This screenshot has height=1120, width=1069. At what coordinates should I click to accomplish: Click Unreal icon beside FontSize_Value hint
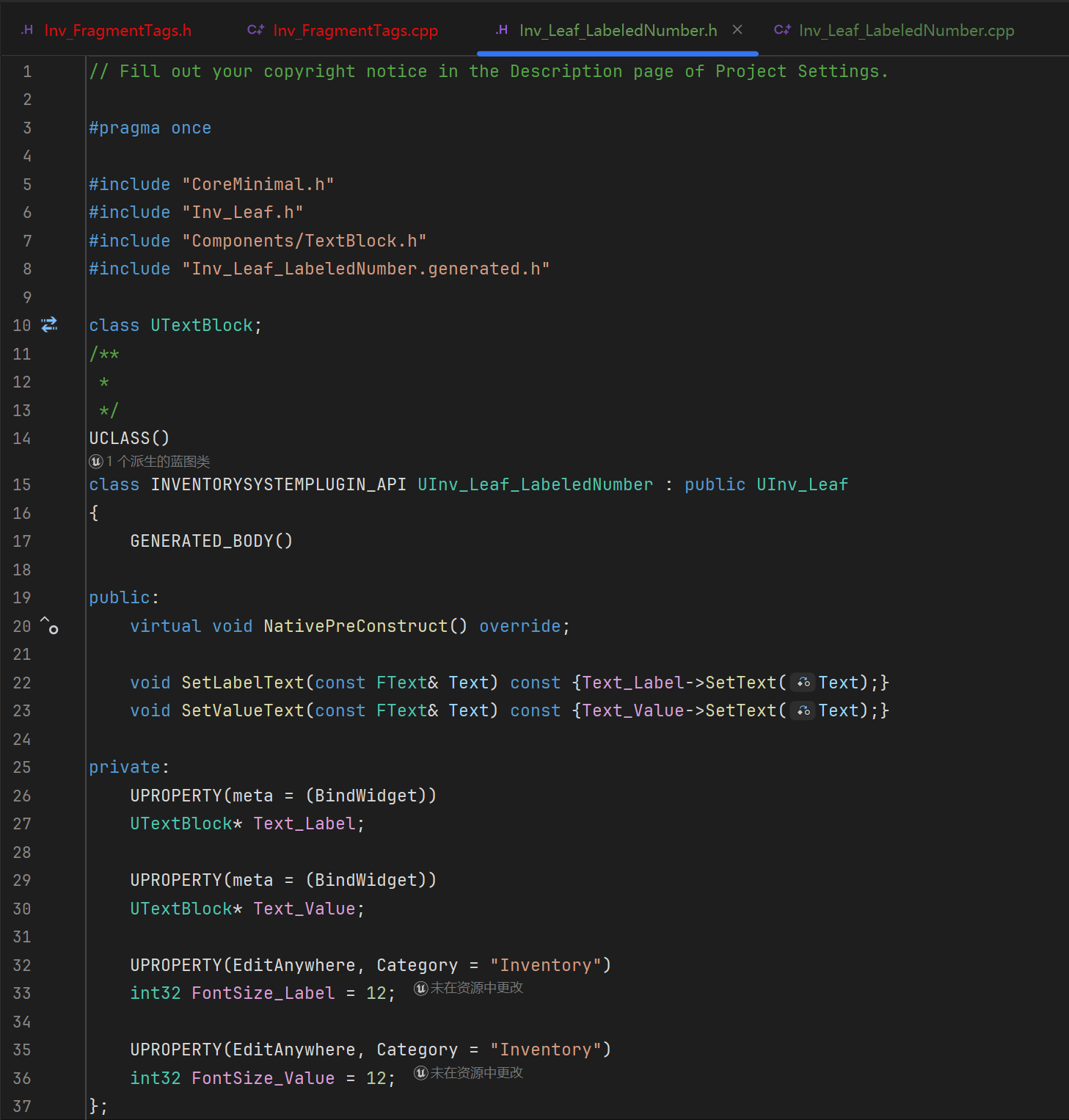coord(421,1074)
